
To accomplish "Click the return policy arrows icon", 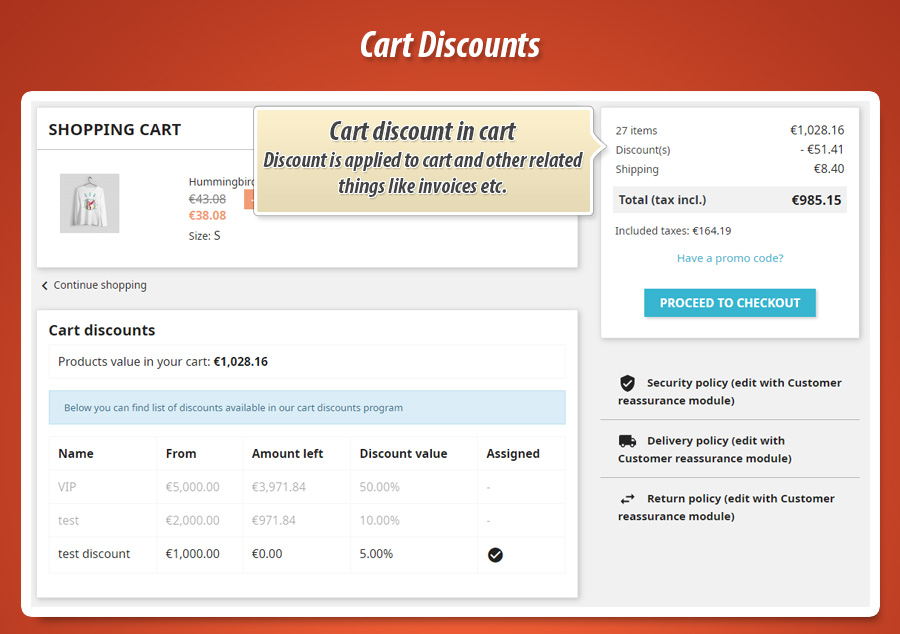I will (627, 499).
